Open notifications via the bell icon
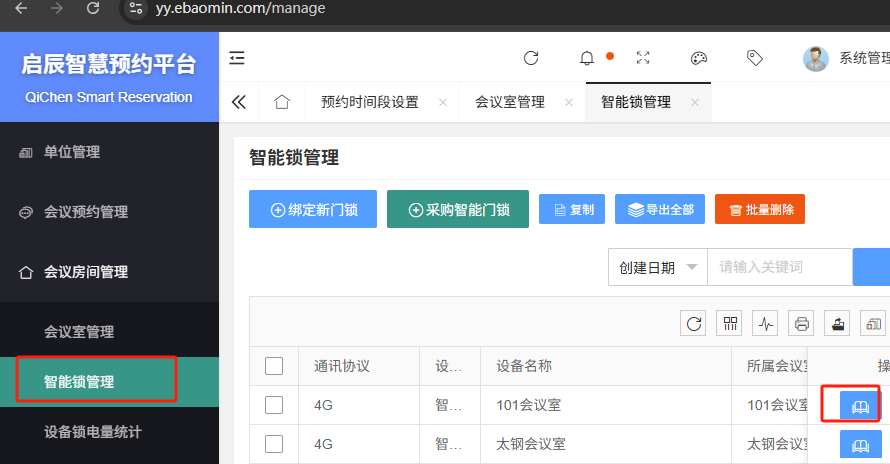 [x=587, y=58]
